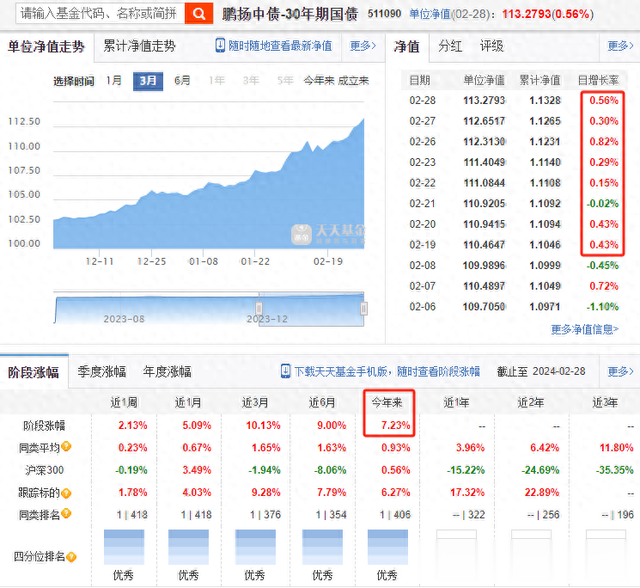This screenshot has width=640, height=588.
Task: Click help icon next to 同类排名
Action: (x=67, y=513)
